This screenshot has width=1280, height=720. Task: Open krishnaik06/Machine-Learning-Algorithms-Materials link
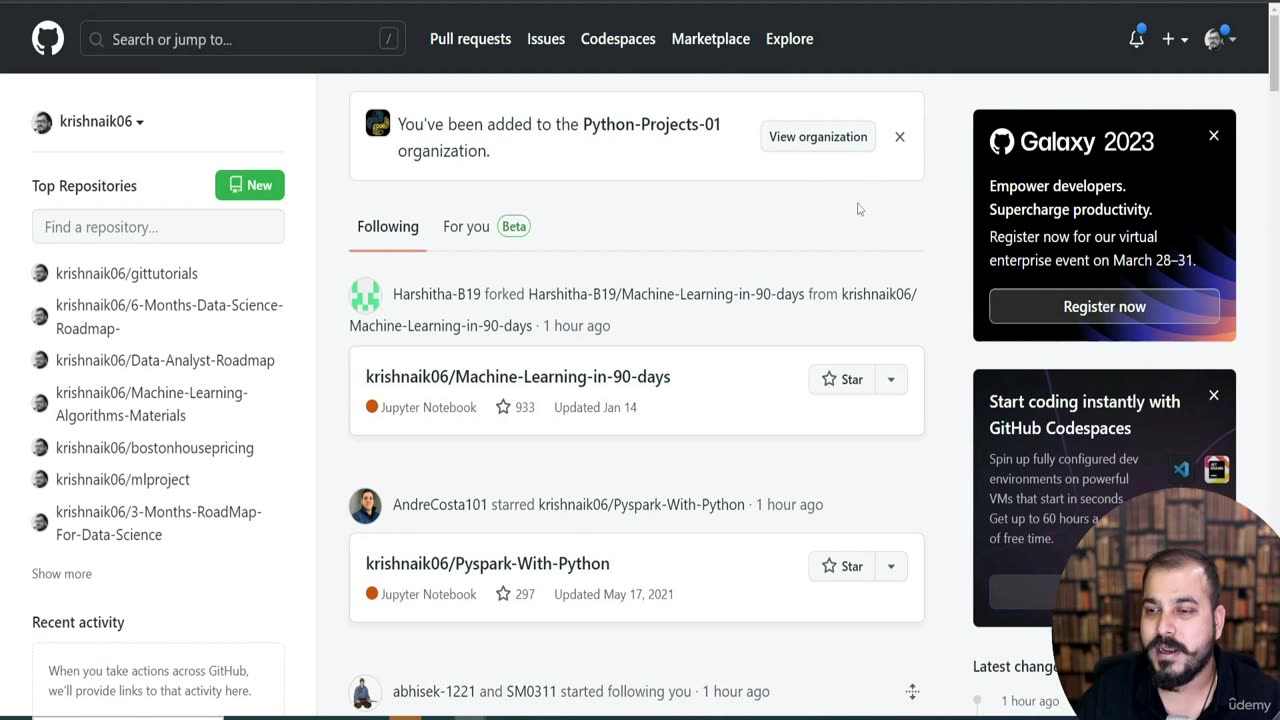point(152,404)
